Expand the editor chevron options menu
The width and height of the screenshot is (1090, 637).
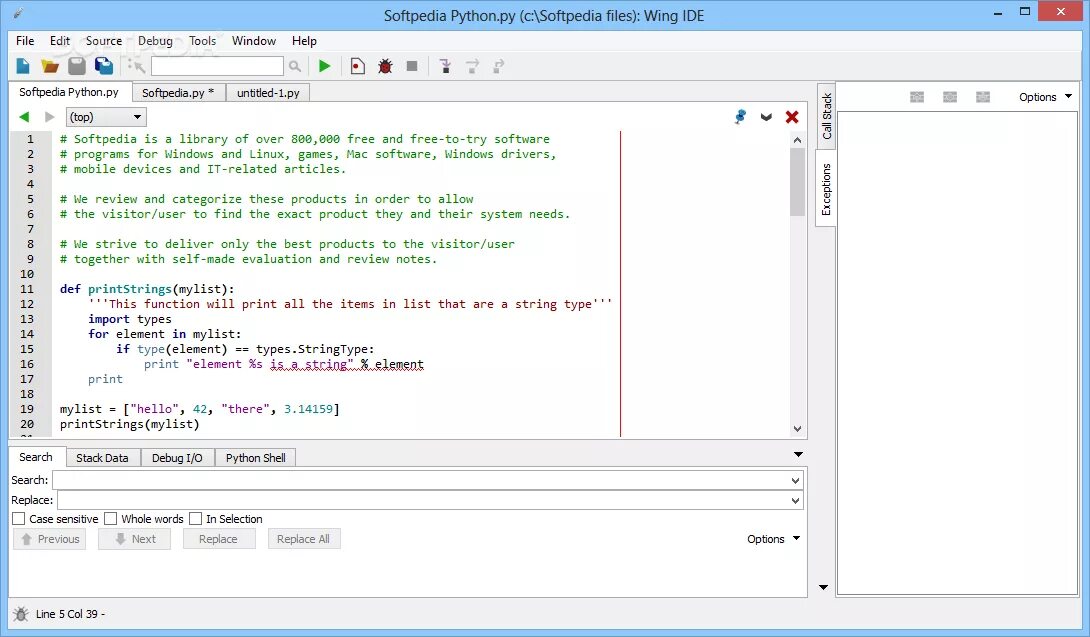[x=766, y=117]
